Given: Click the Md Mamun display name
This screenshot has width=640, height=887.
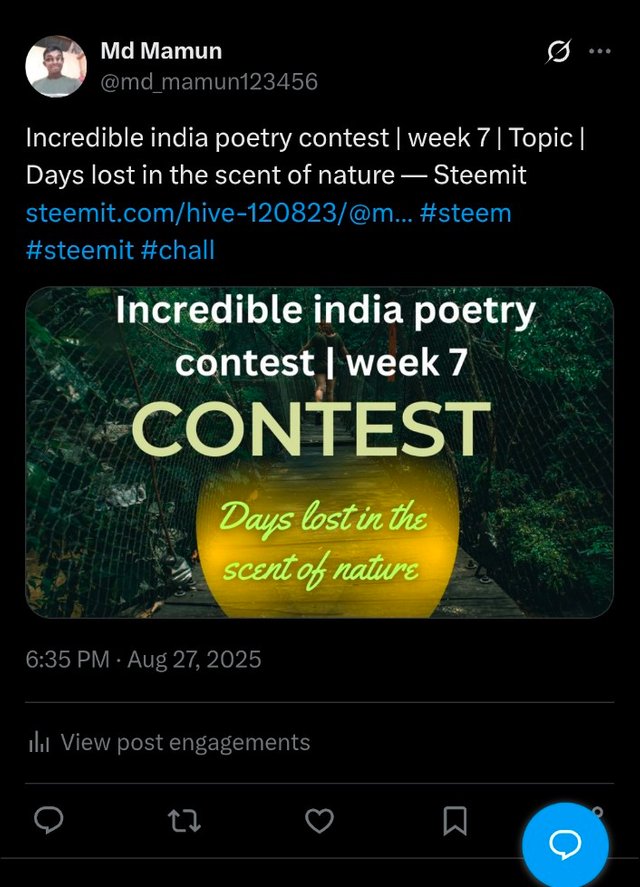Looking at the screenshot, I should coord(161,51).
